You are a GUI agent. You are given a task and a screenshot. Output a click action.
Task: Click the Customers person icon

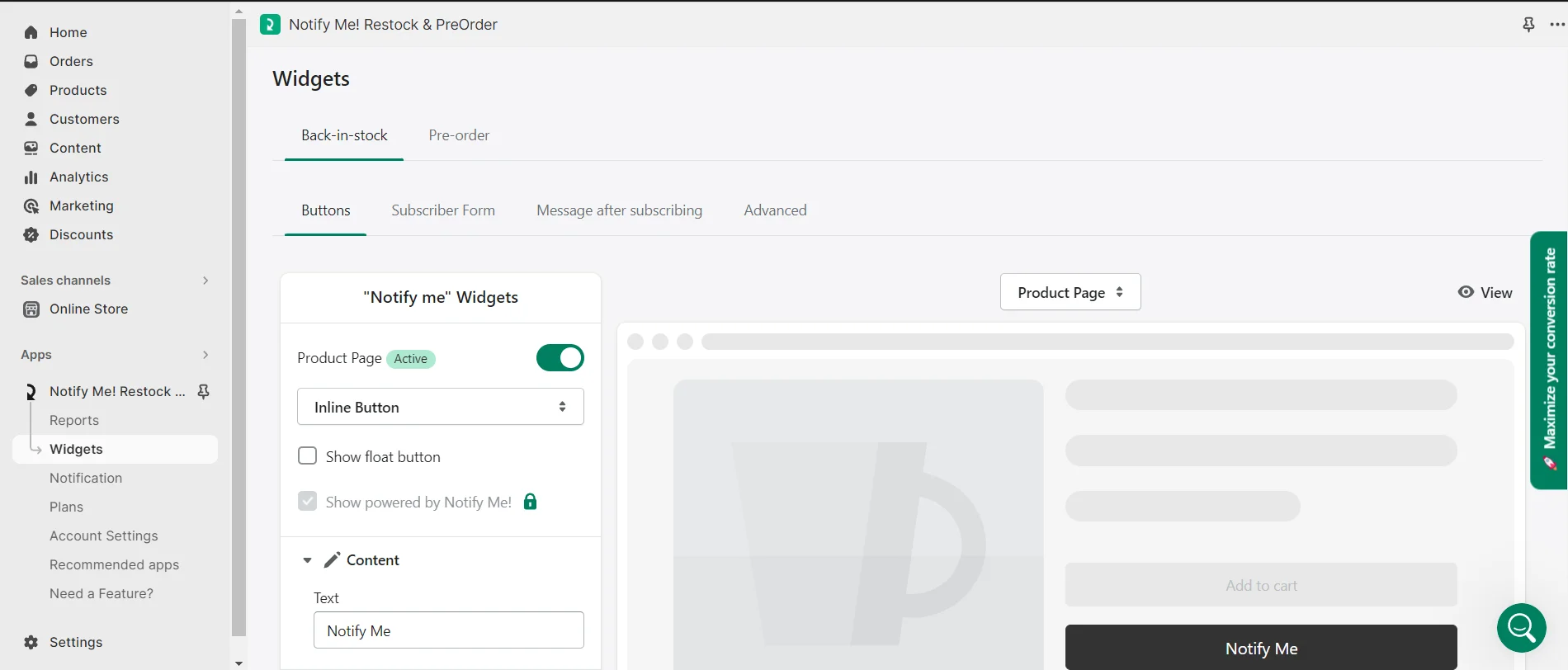click(x=31, y=119)
